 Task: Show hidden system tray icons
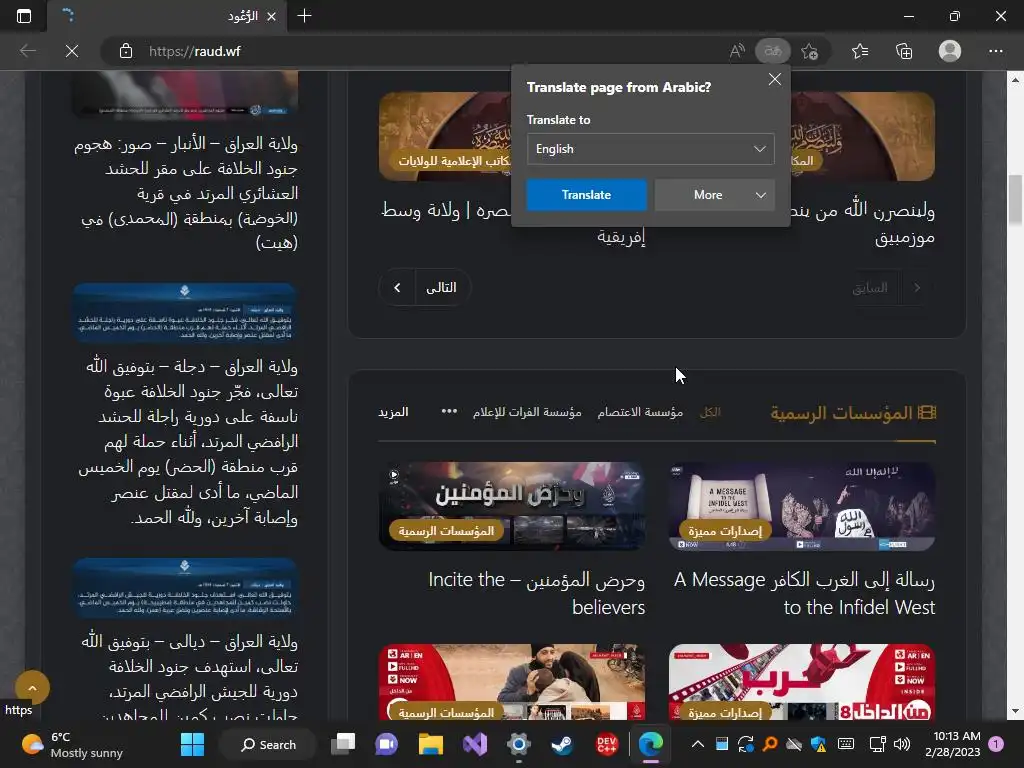click(697, 744)
